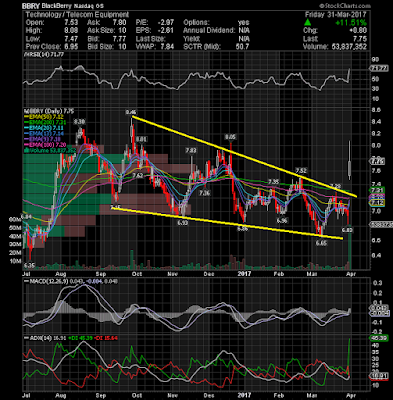
Task: Click the 7.35 price label
Action: (273, 182)
